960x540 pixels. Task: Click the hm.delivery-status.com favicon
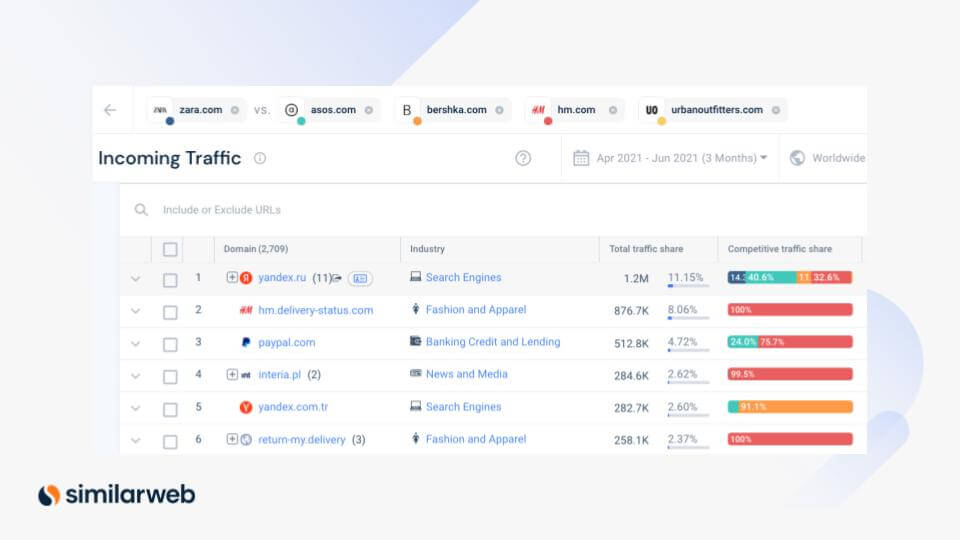(x=246, y=310)
